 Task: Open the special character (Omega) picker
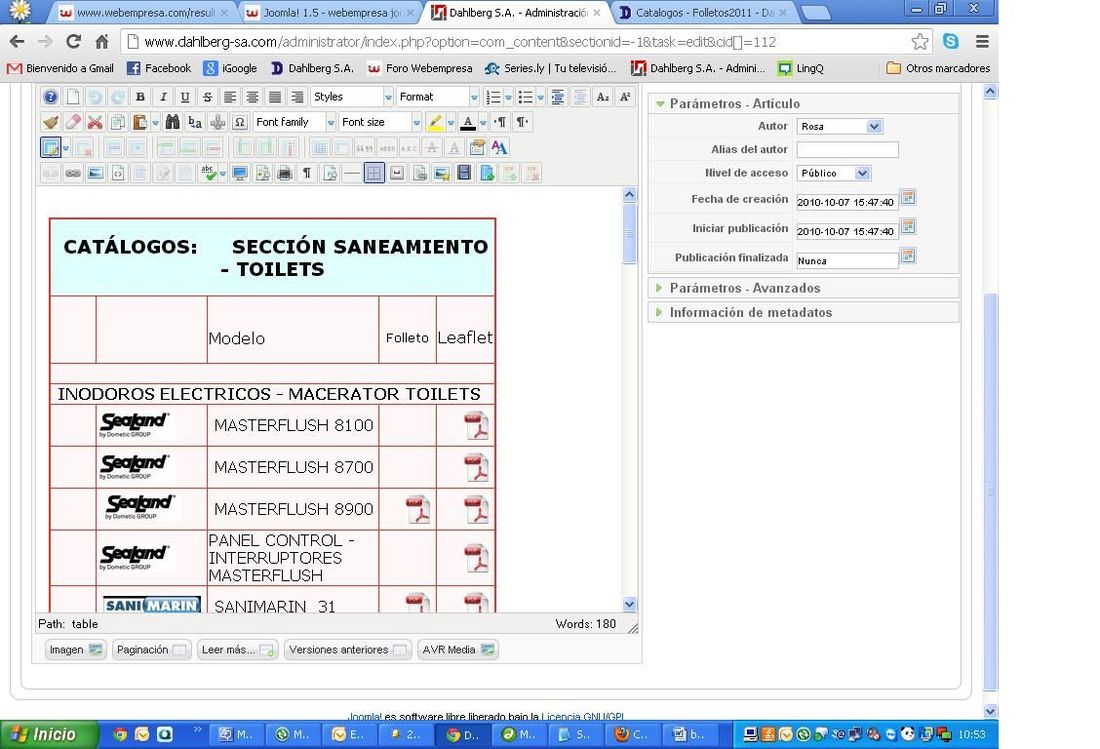(240, 122)
